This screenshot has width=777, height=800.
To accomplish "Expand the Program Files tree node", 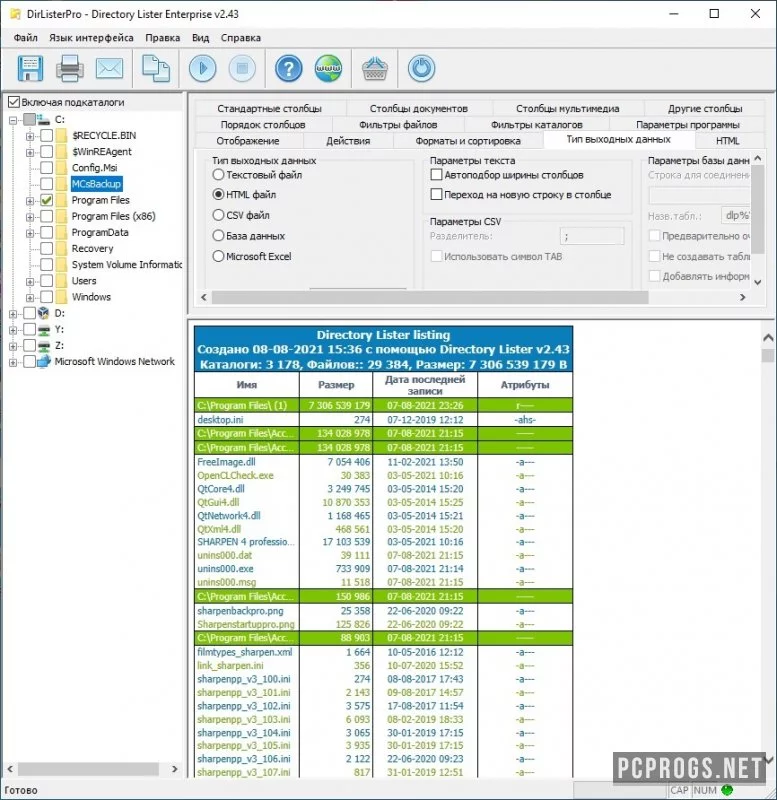I will (x=30, y=201).
